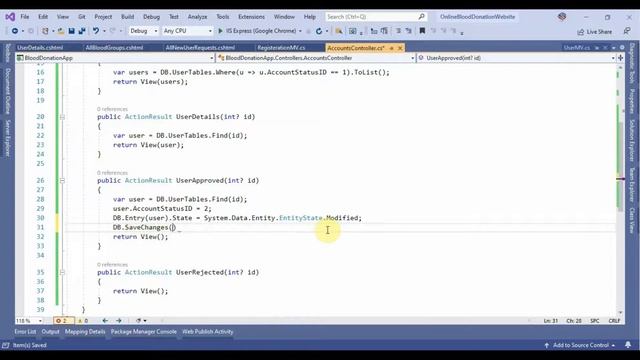Click Add to Source Control

click(x=580, y=345)
